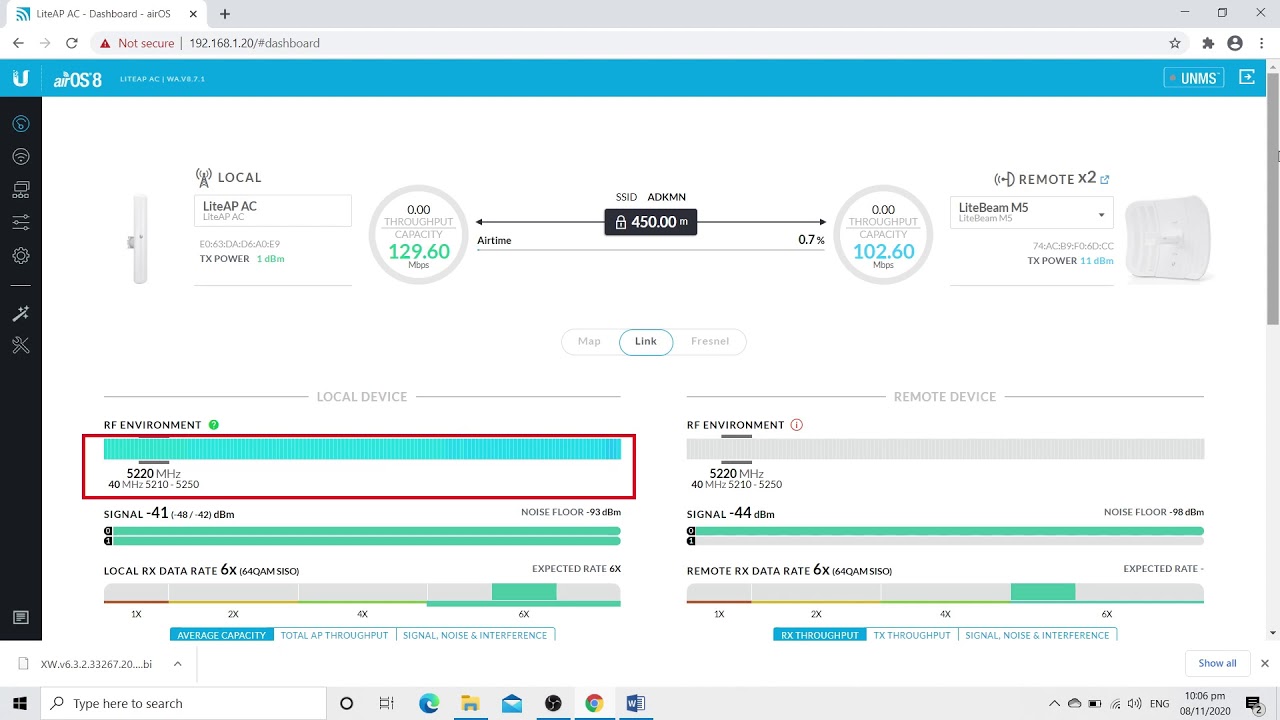Click the Ubiquiti U logo
Viewport: 1280px width, 720px height.
[20, 78]
